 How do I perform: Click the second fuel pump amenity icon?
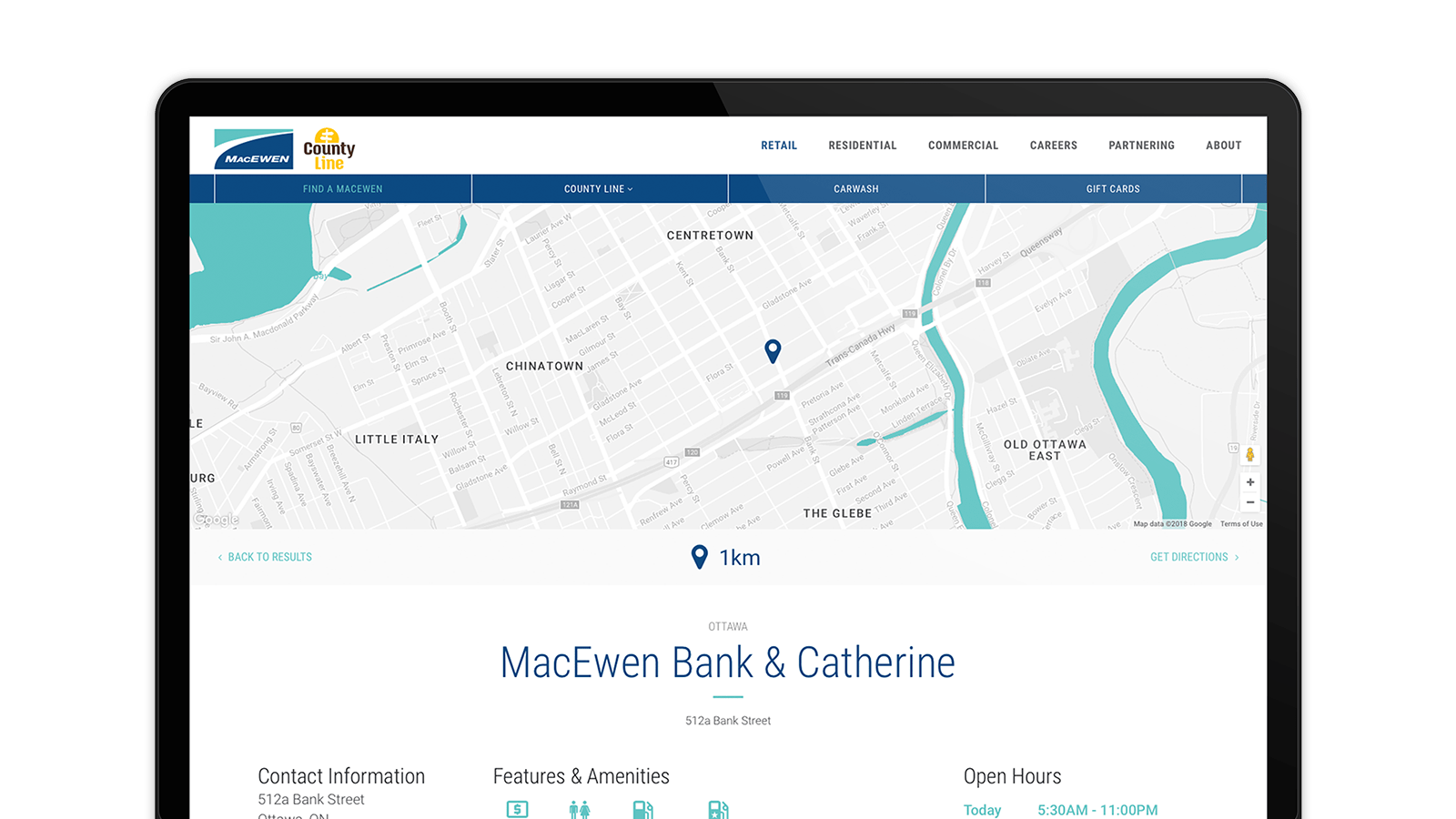(718, 809)
